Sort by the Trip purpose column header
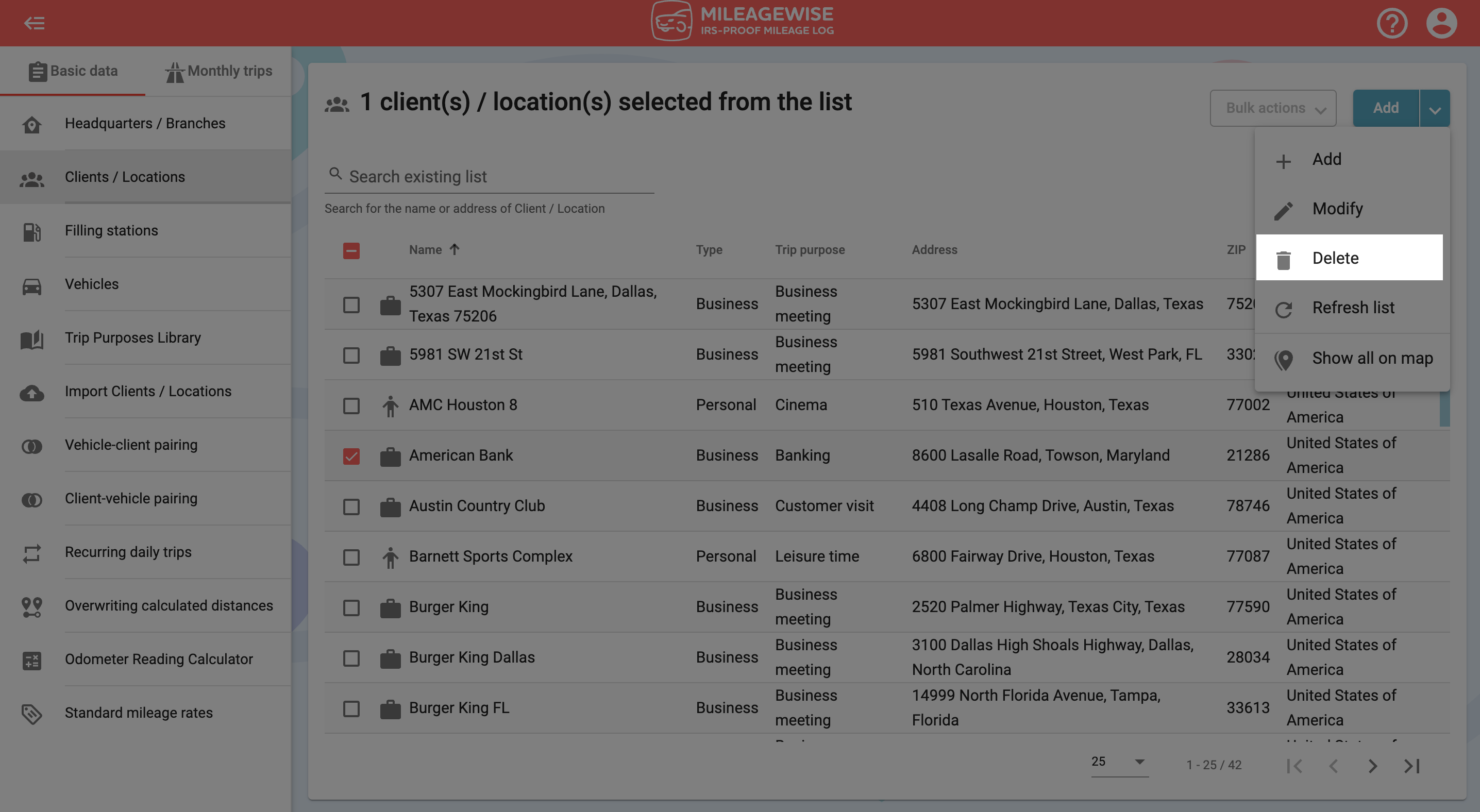The height and width of the screenshot is (812, 1480). click(810, 250)
